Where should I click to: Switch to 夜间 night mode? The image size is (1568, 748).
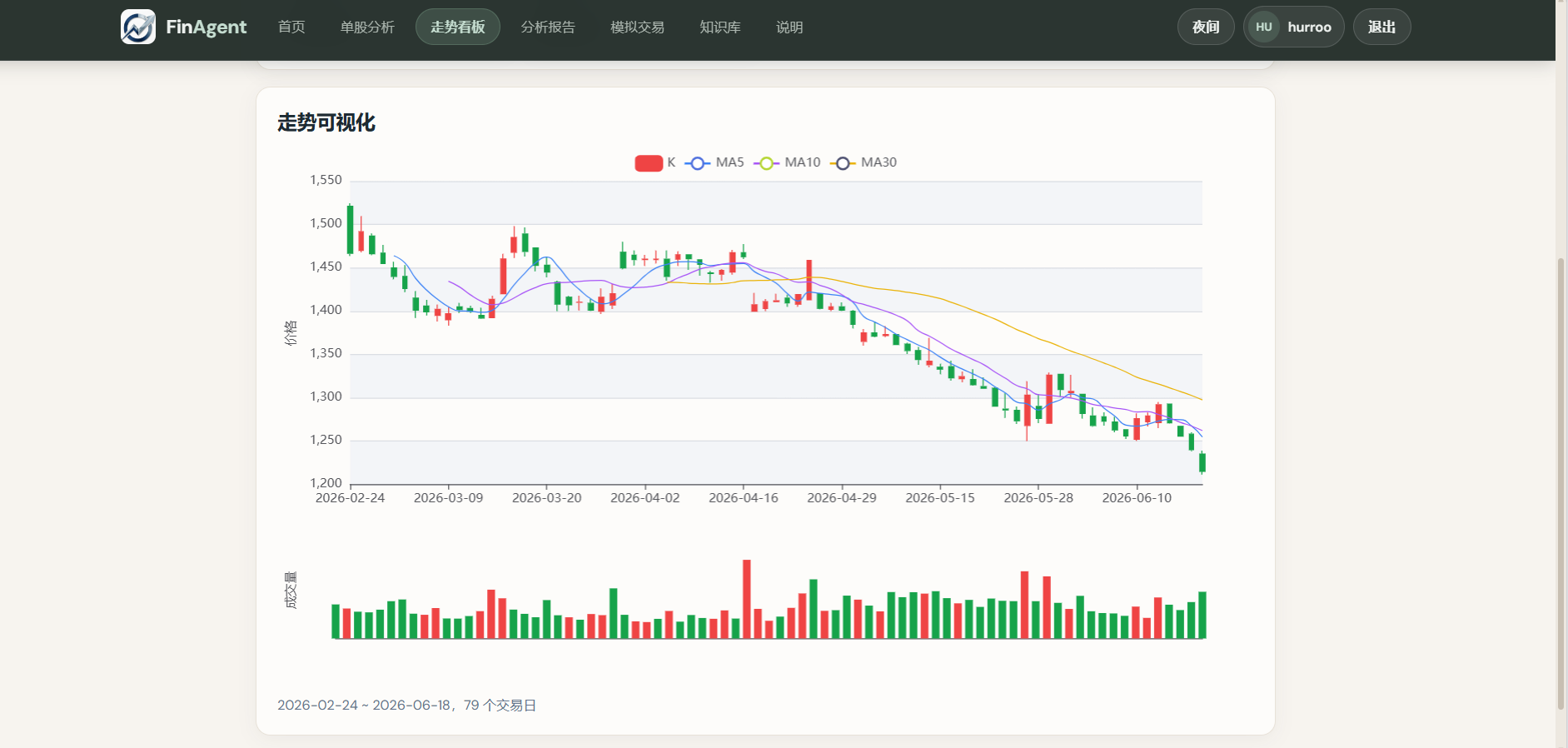tap(1206, 27)
